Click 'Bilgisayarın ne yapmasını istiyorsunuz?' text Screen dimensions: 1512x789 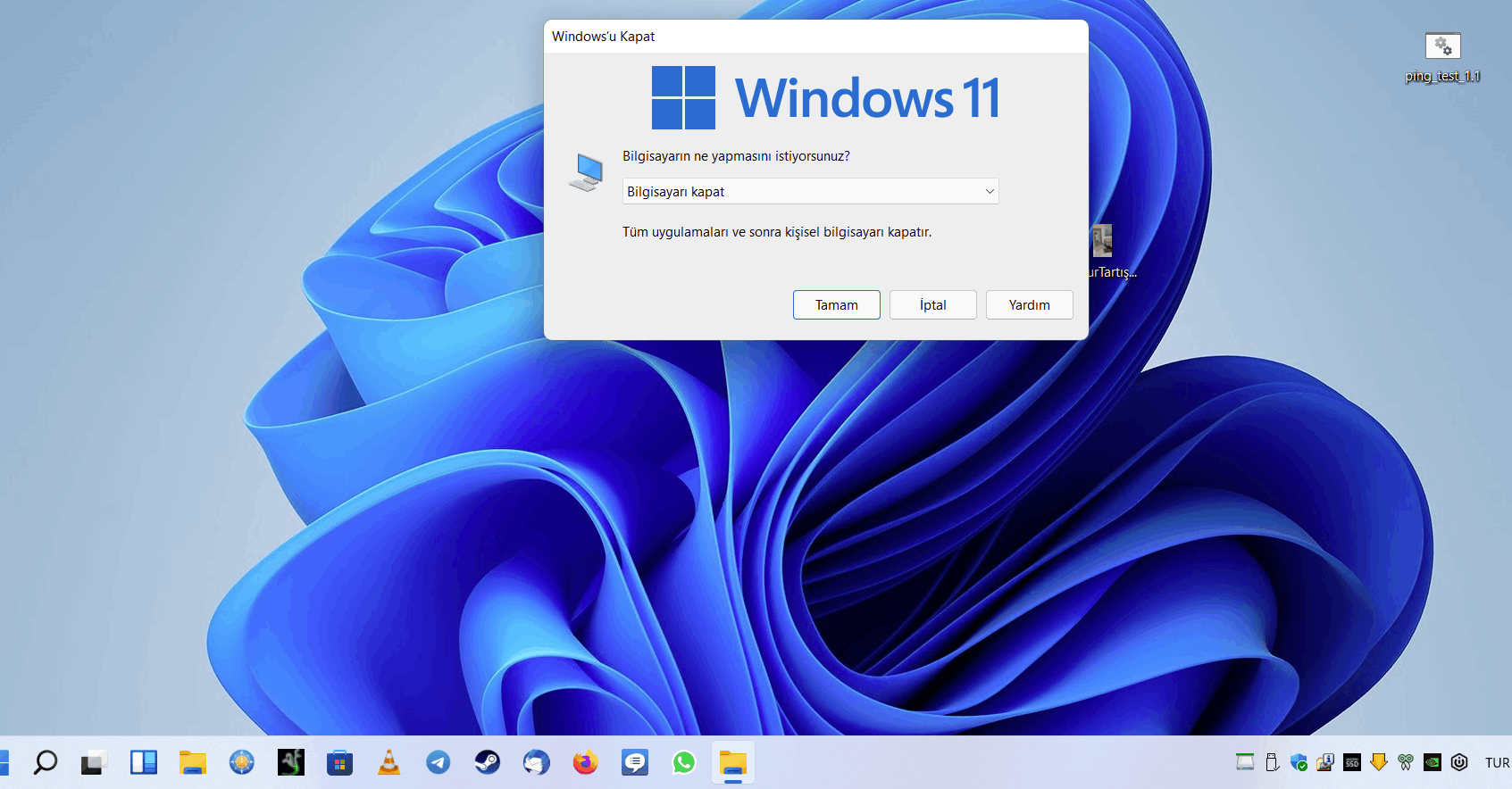coord(736,156)
